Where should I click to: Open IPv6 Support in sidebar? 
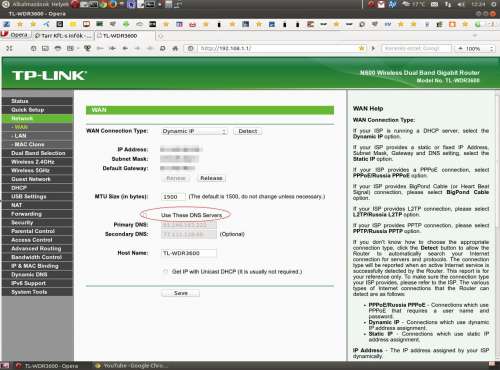point(37,283)
